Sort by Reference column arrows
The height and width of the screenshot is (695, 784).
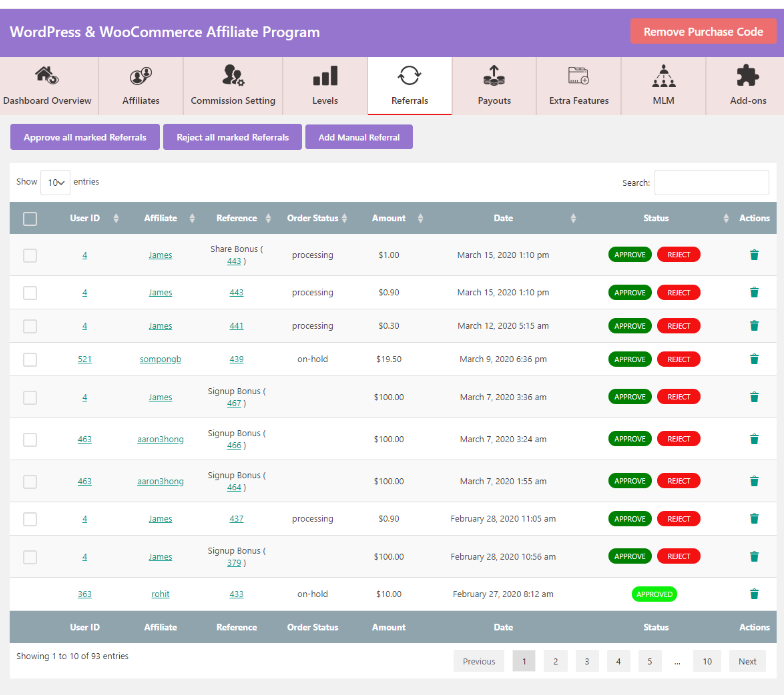(x=268, y=218)
